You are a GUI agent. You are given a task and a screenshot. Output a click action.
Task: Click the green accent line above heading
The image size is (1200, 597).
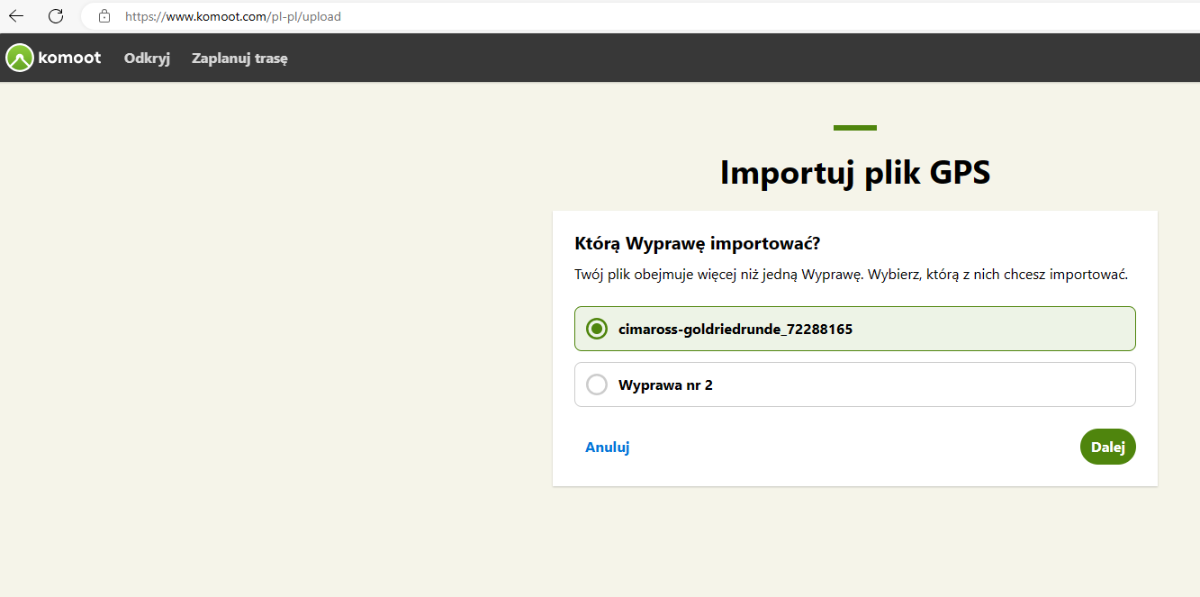pyautogui.click(x=855, y=127)
